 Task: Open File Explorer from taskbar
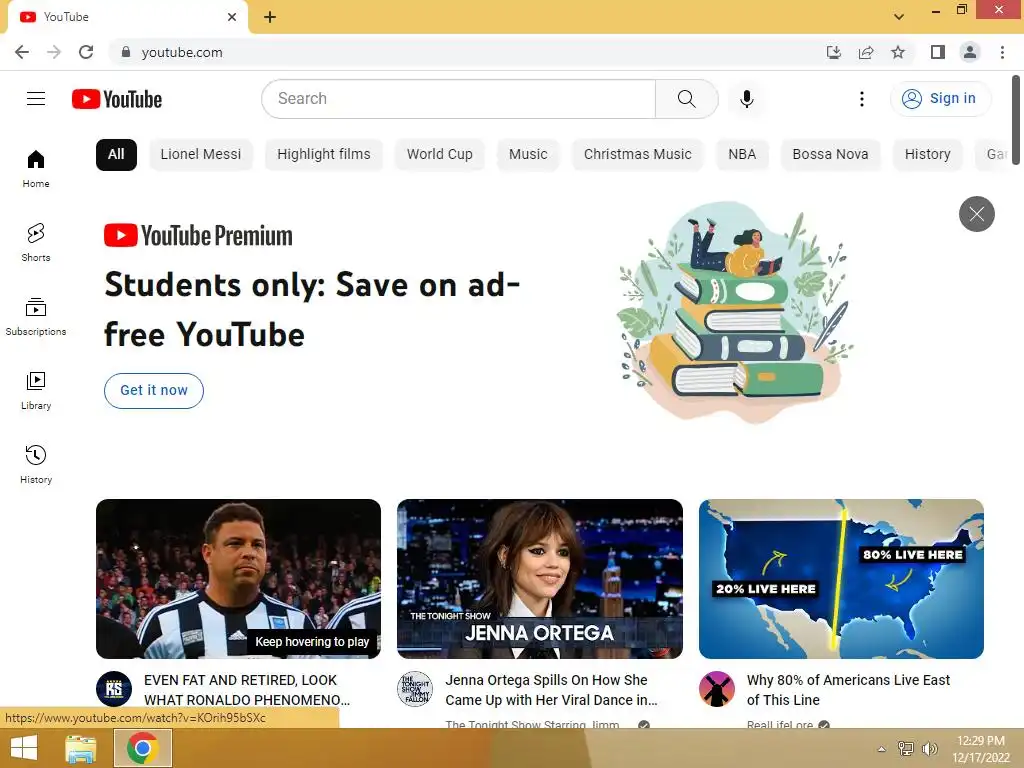[x=80, y=748]
